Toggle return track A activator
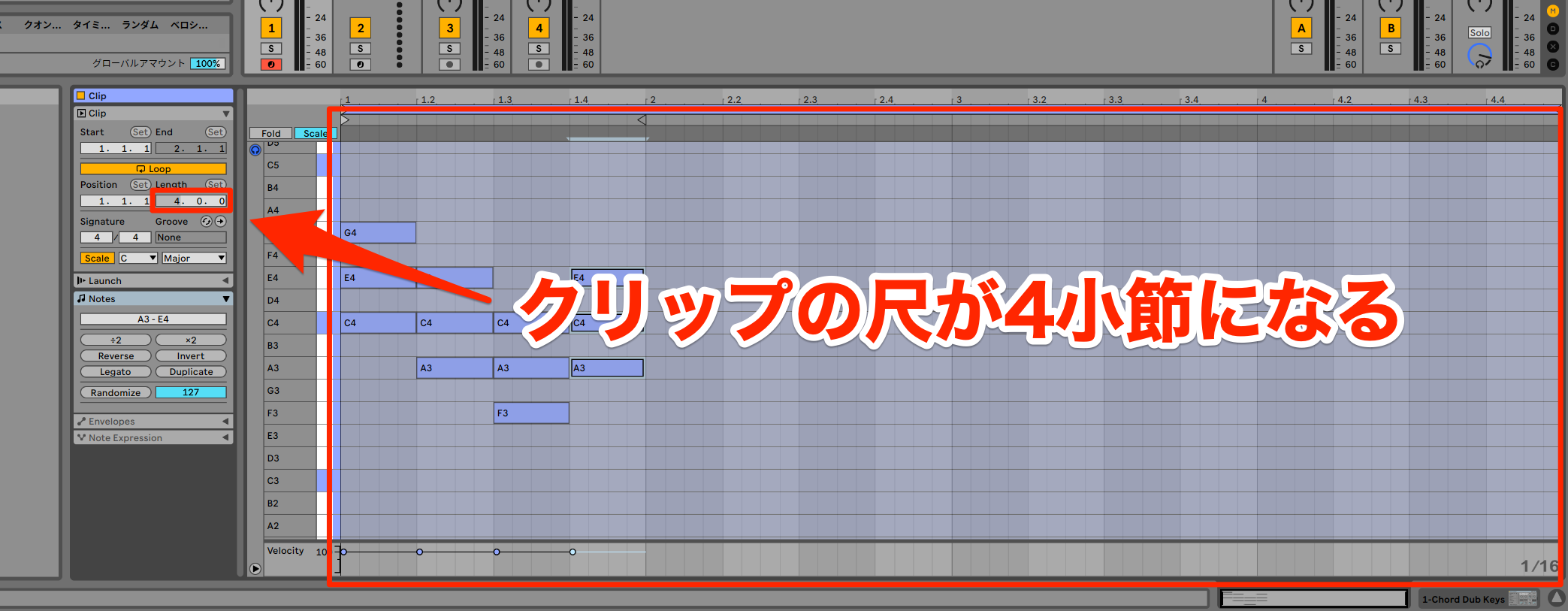 (x=1301, y=29)
